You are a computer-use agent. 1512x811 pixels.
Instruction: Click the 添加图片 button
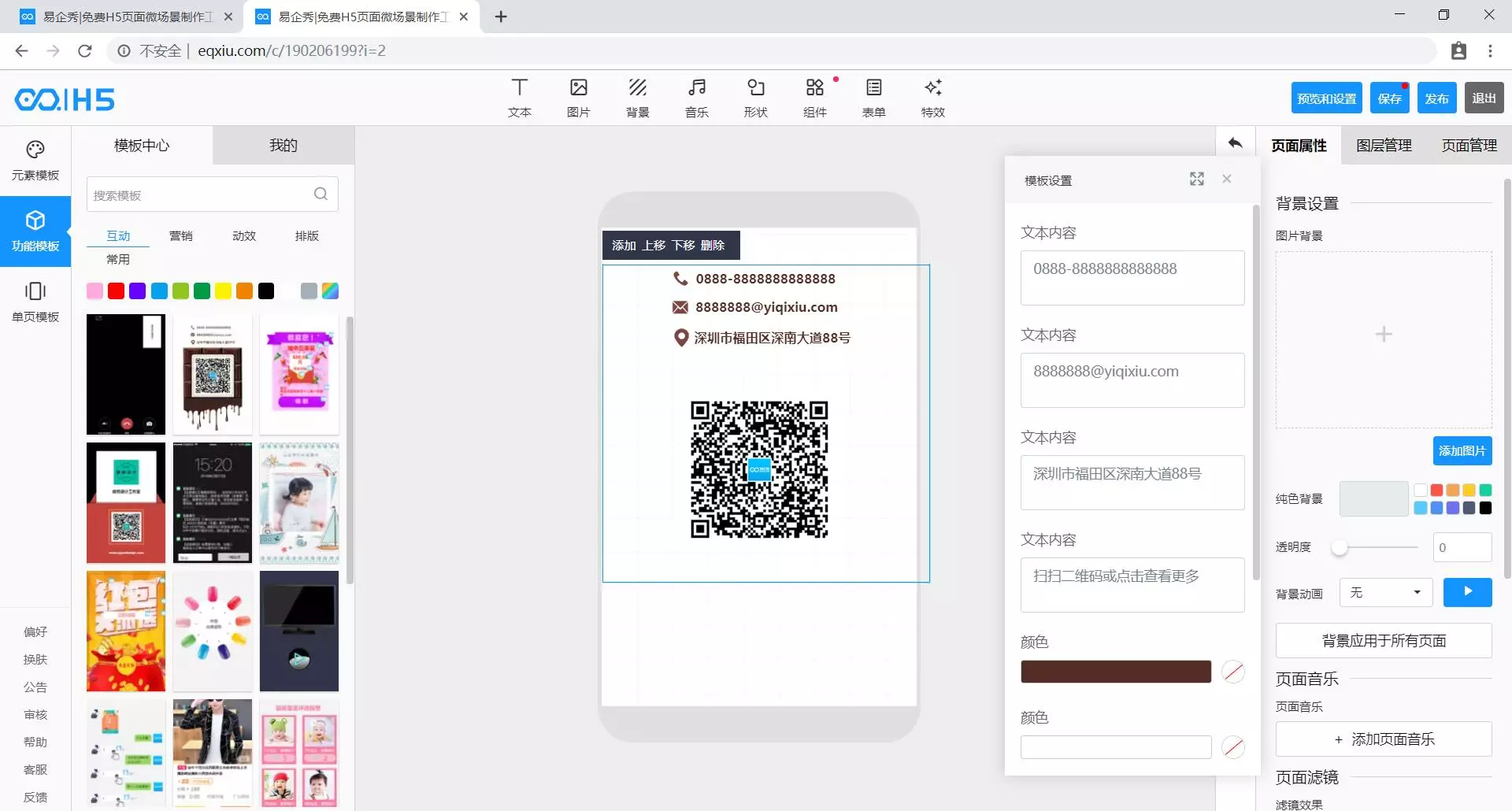point(1462,450)
